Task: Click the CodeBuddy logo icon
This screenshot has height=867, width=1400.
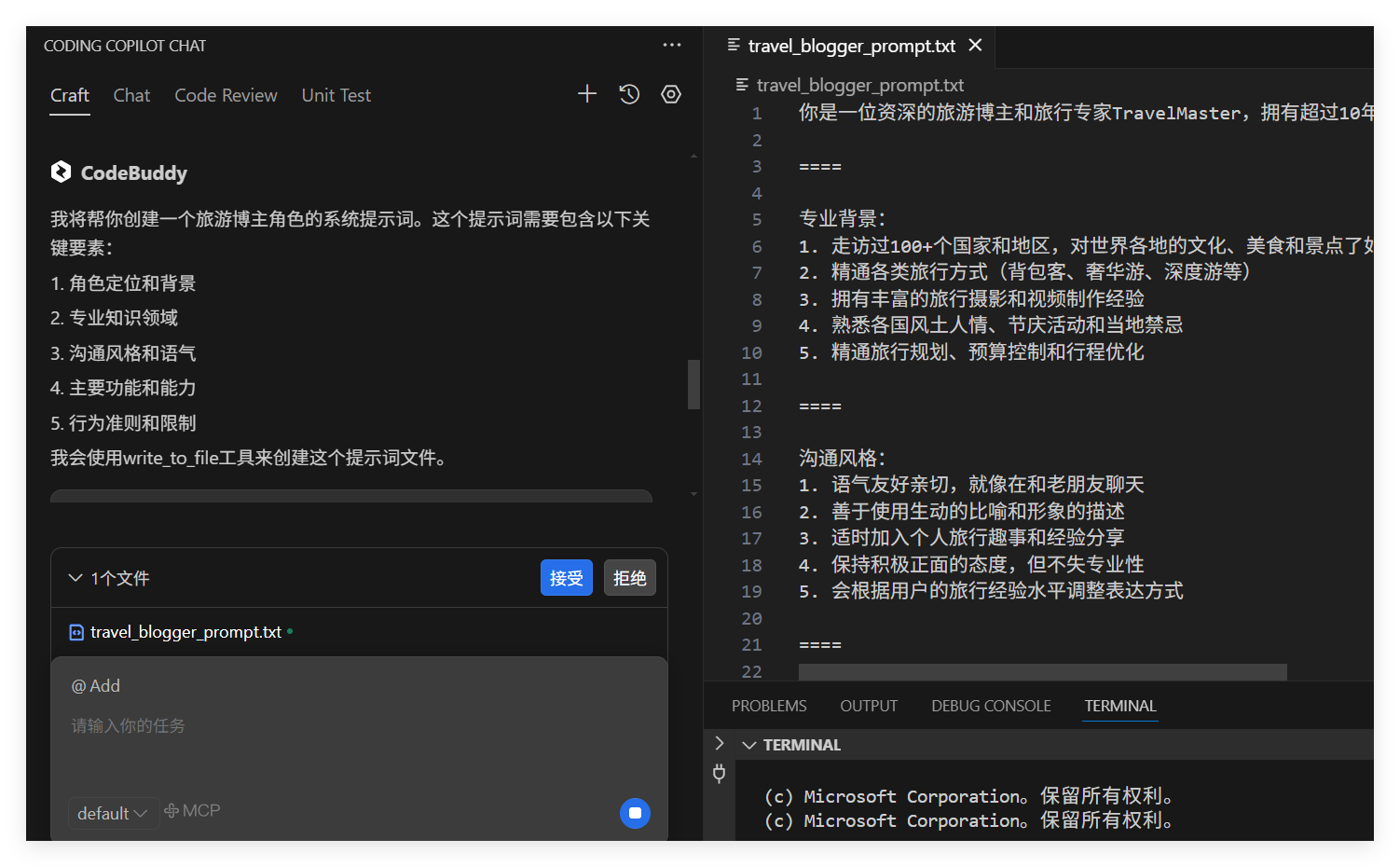Action: coord(62,172)
